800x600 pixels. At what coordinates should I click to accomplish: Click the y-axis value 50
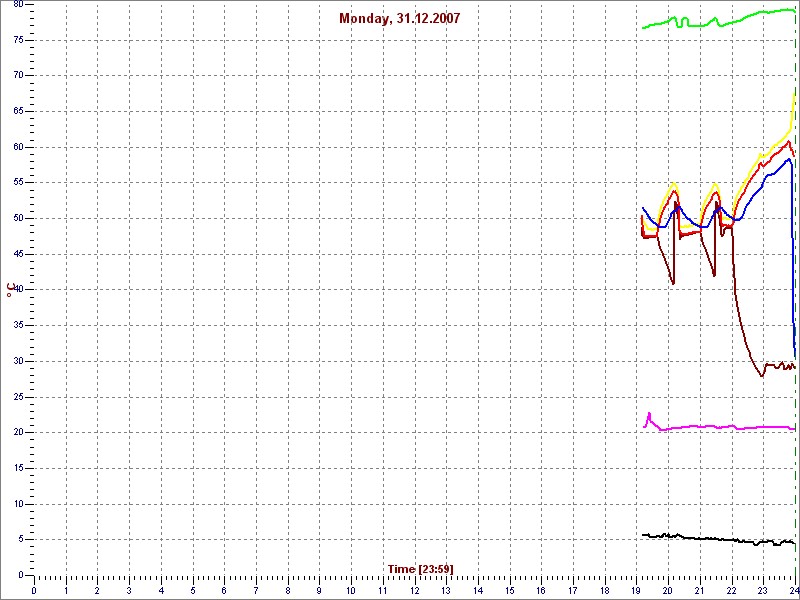pos(18,218)
